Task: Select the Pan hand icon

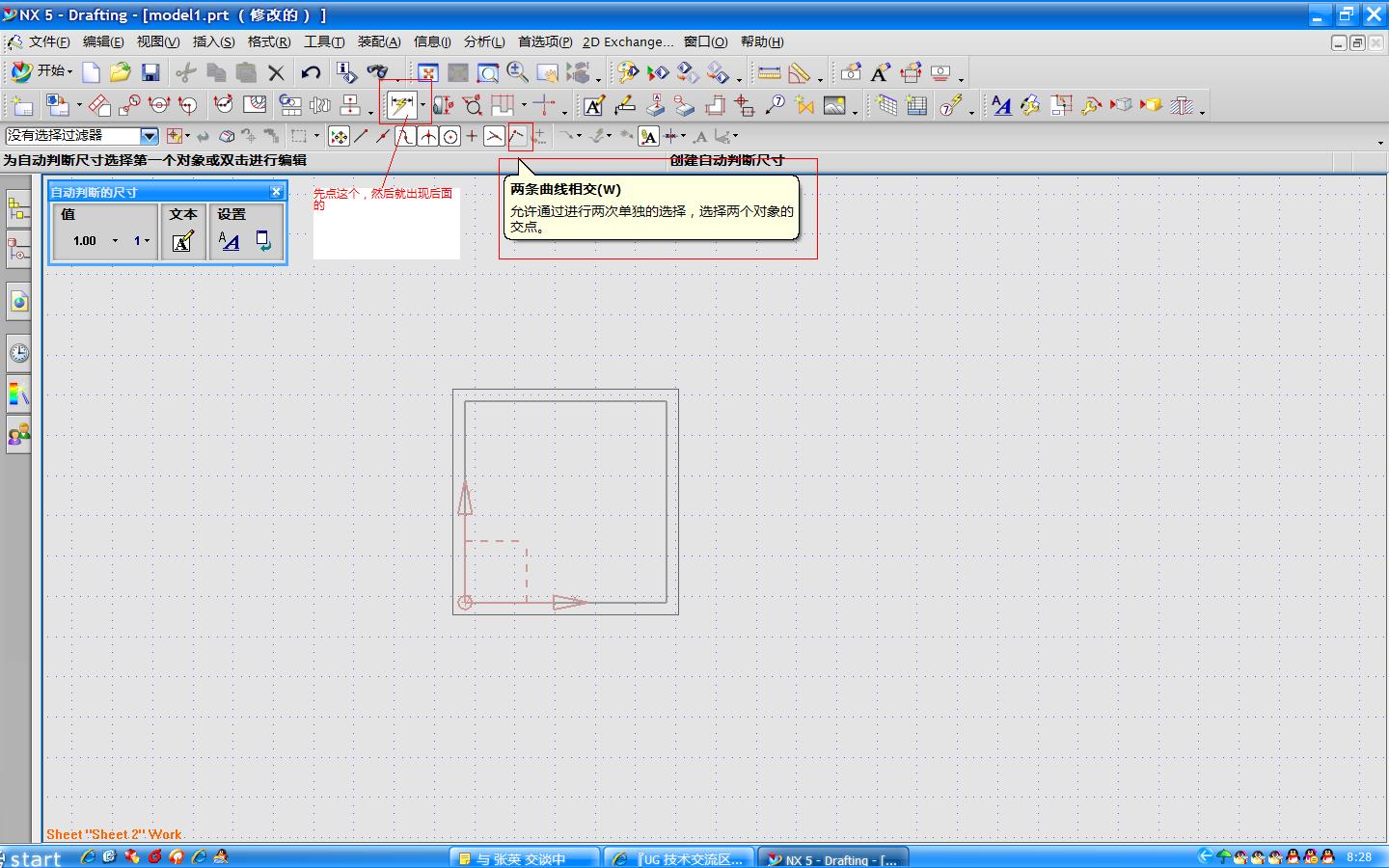Action: [547, 72]
